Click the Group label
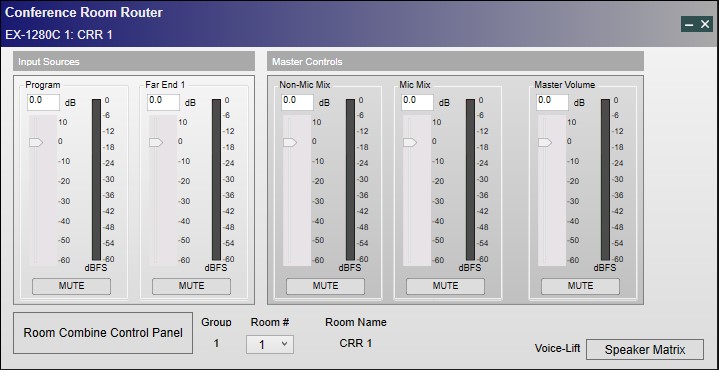The width and height of the screenshot is (719, 370). pyautogui.click(x=216, y=322)
